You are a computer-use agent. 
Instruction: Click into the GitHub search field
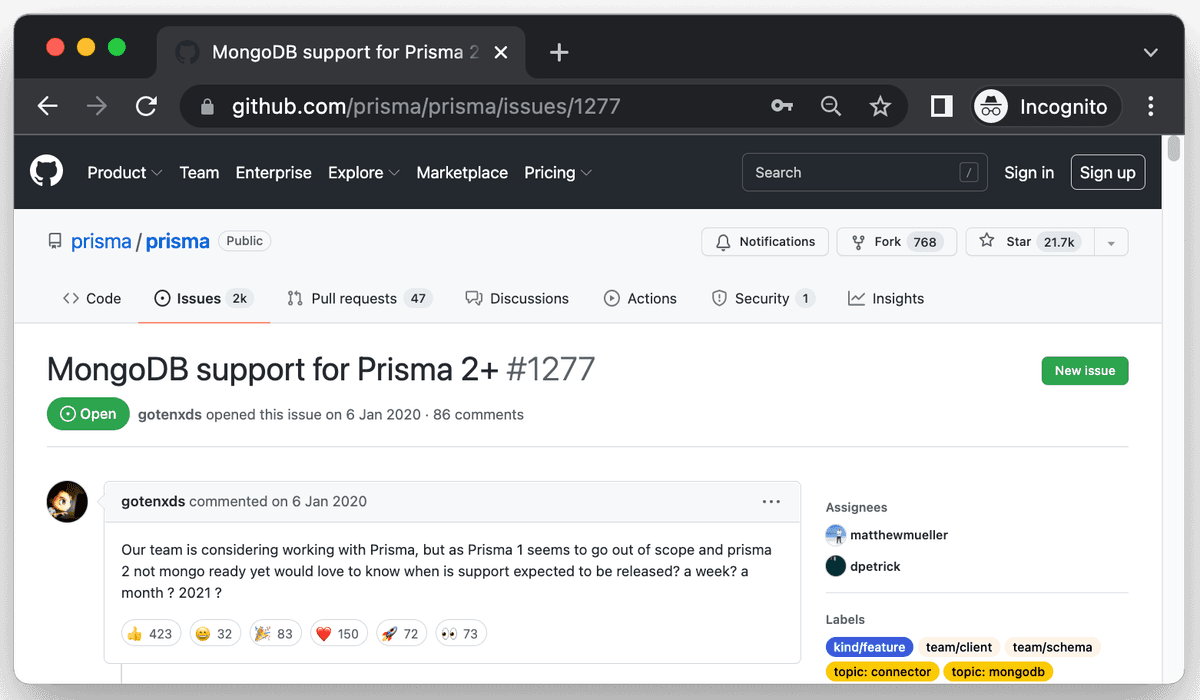click(850, 173)
